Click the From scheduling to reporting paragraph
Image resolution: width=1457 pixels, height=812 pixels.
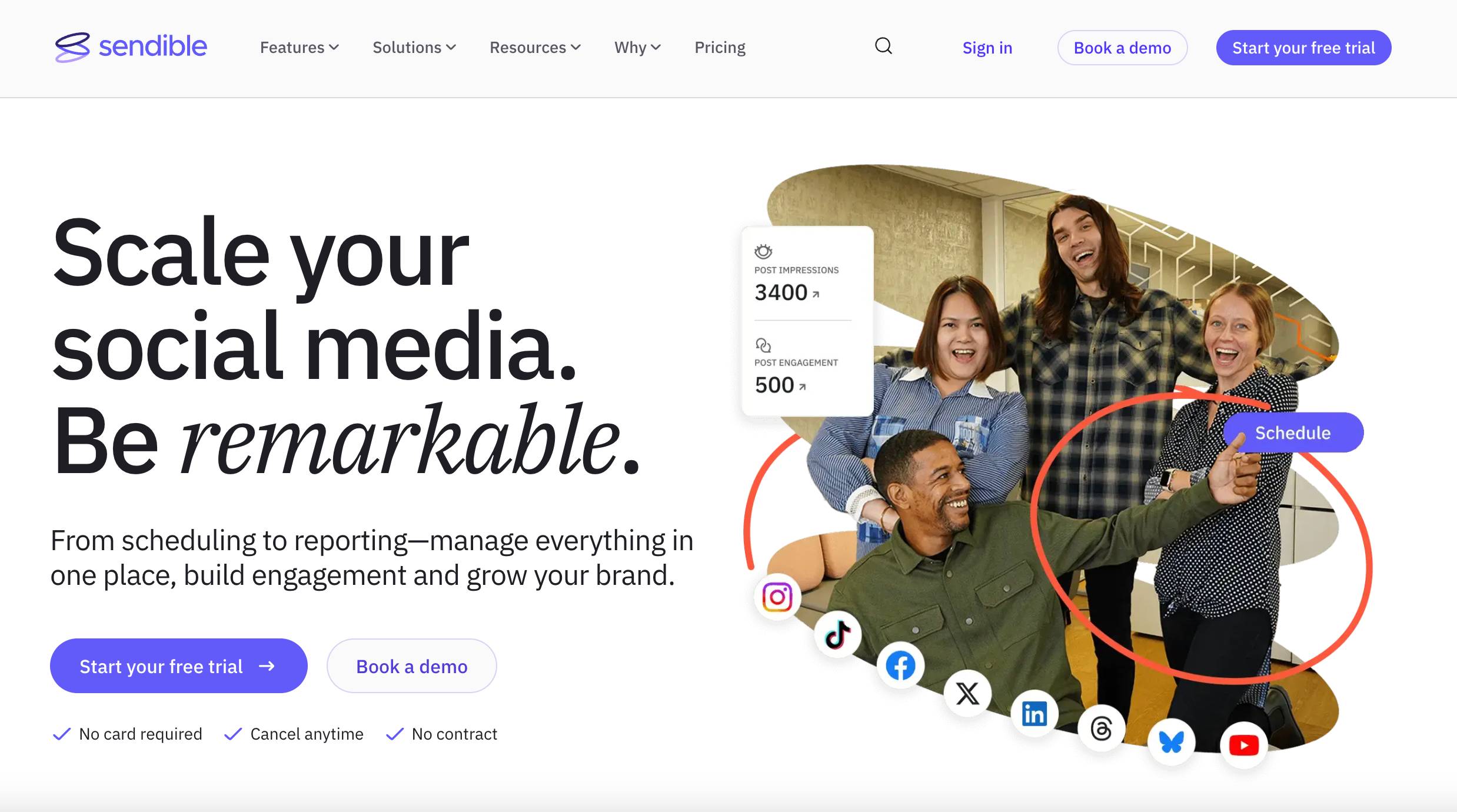tap(372, 557)
